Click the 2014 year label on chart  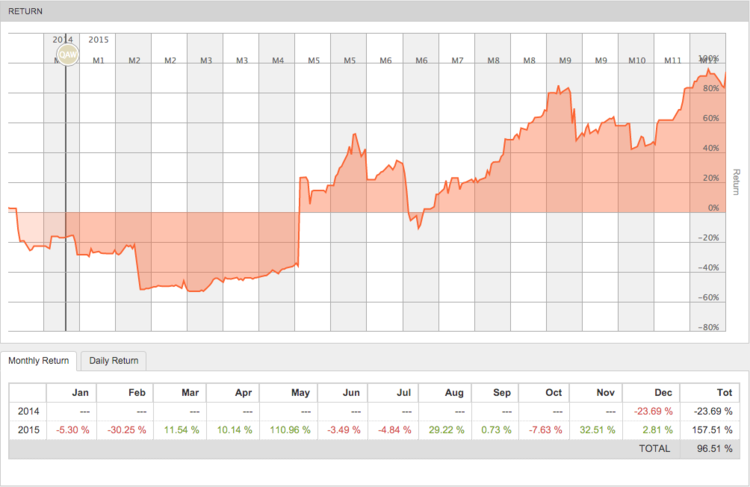click(63, 40)
